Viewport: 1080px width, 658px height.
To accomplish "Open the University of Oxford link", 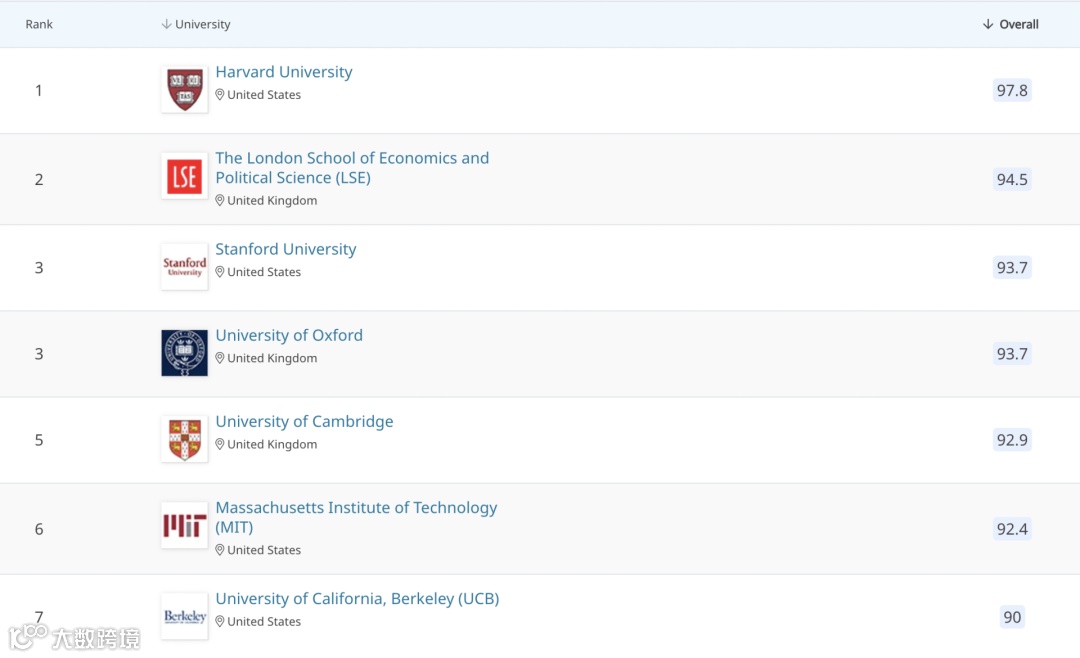I will (x=289, y=335).
